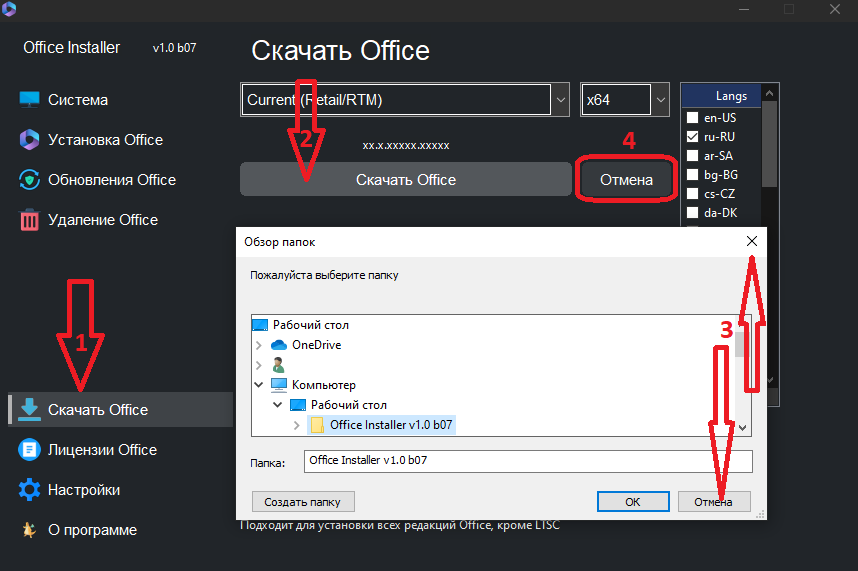Screen dimensions: 858x571
Task: Collapse the Компьютер tree node
Action: [260, 385]
